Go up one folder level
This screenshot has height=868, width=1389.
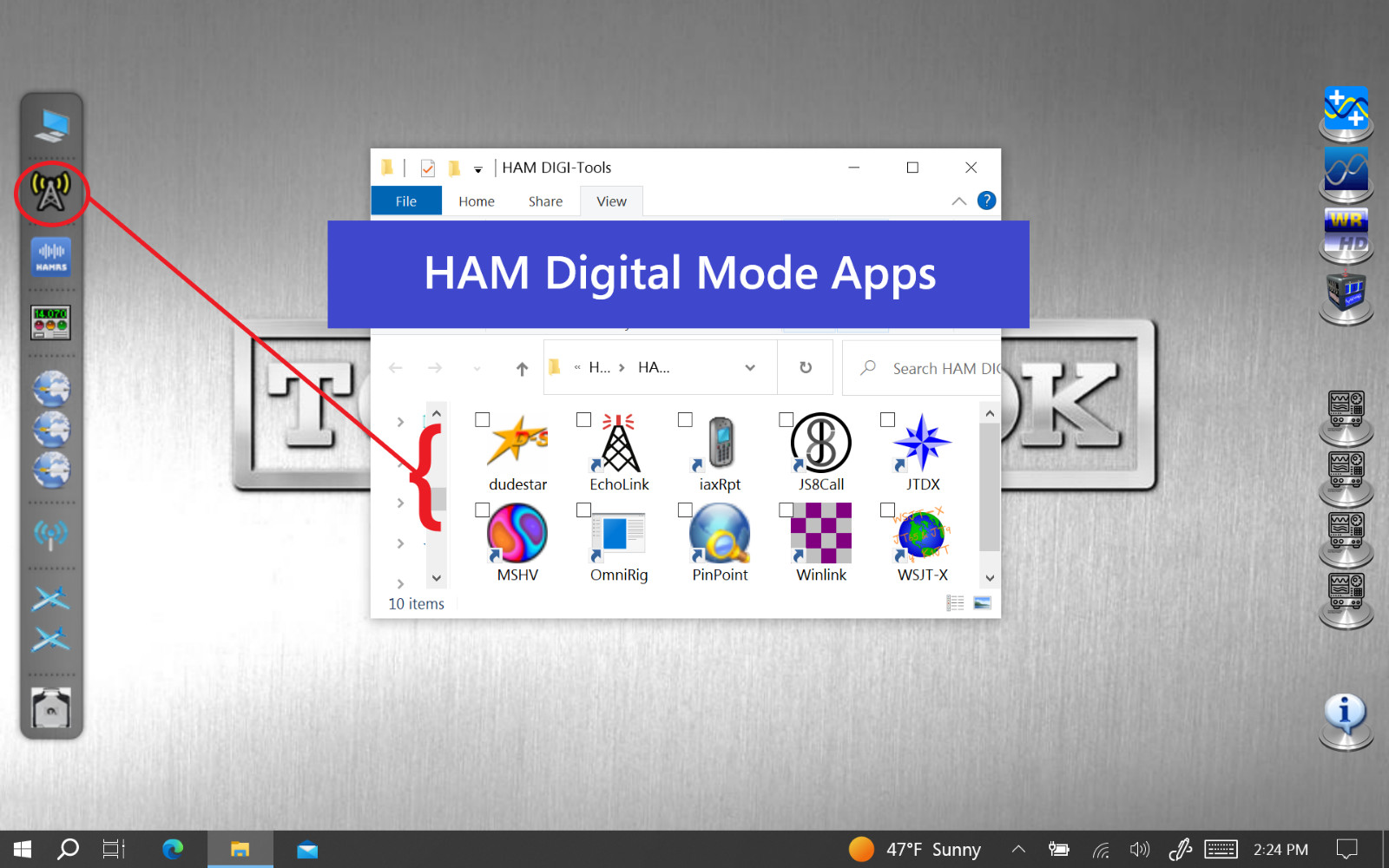pos(522,369)
